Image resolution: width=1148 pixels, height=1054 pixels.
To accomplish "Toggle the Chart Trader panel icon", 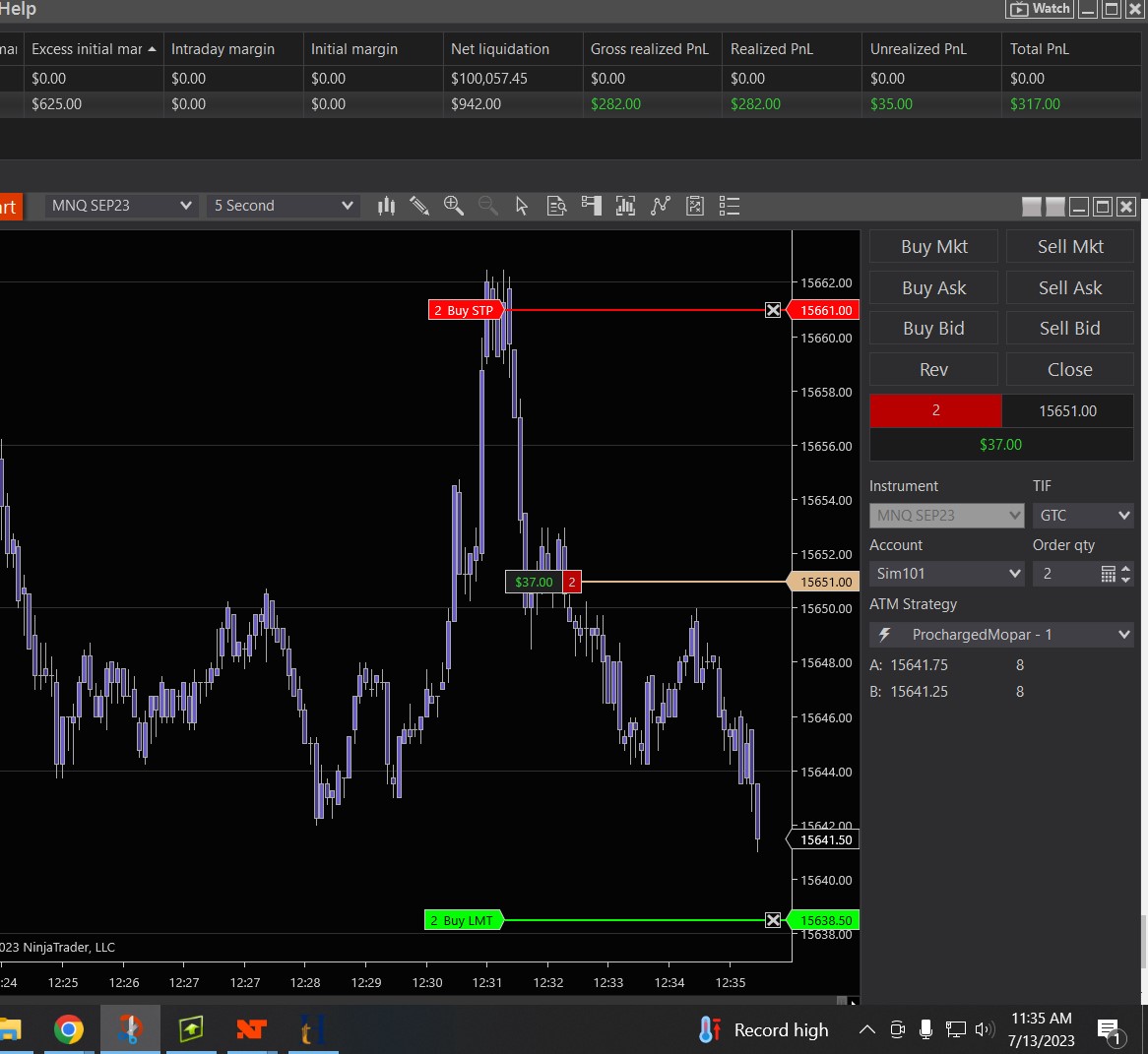I will pos(591,206).
